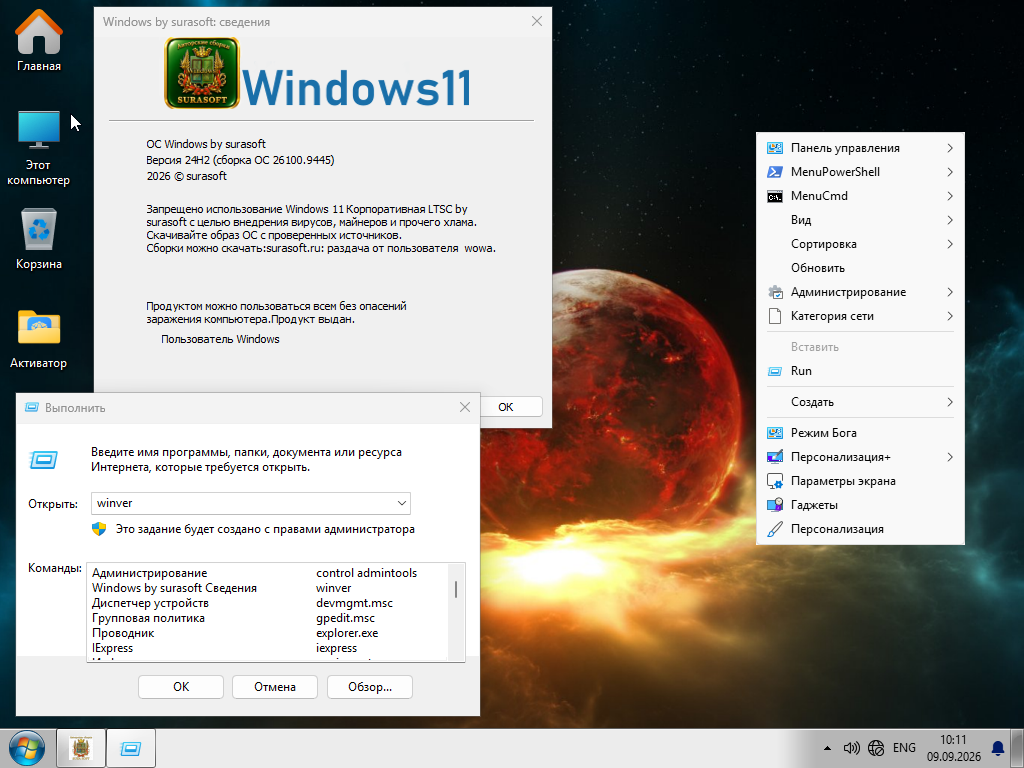This screenshot has height=768, width=1024.
Task: Click the Обзор... button in Run dialog
Action: (370, 687)
